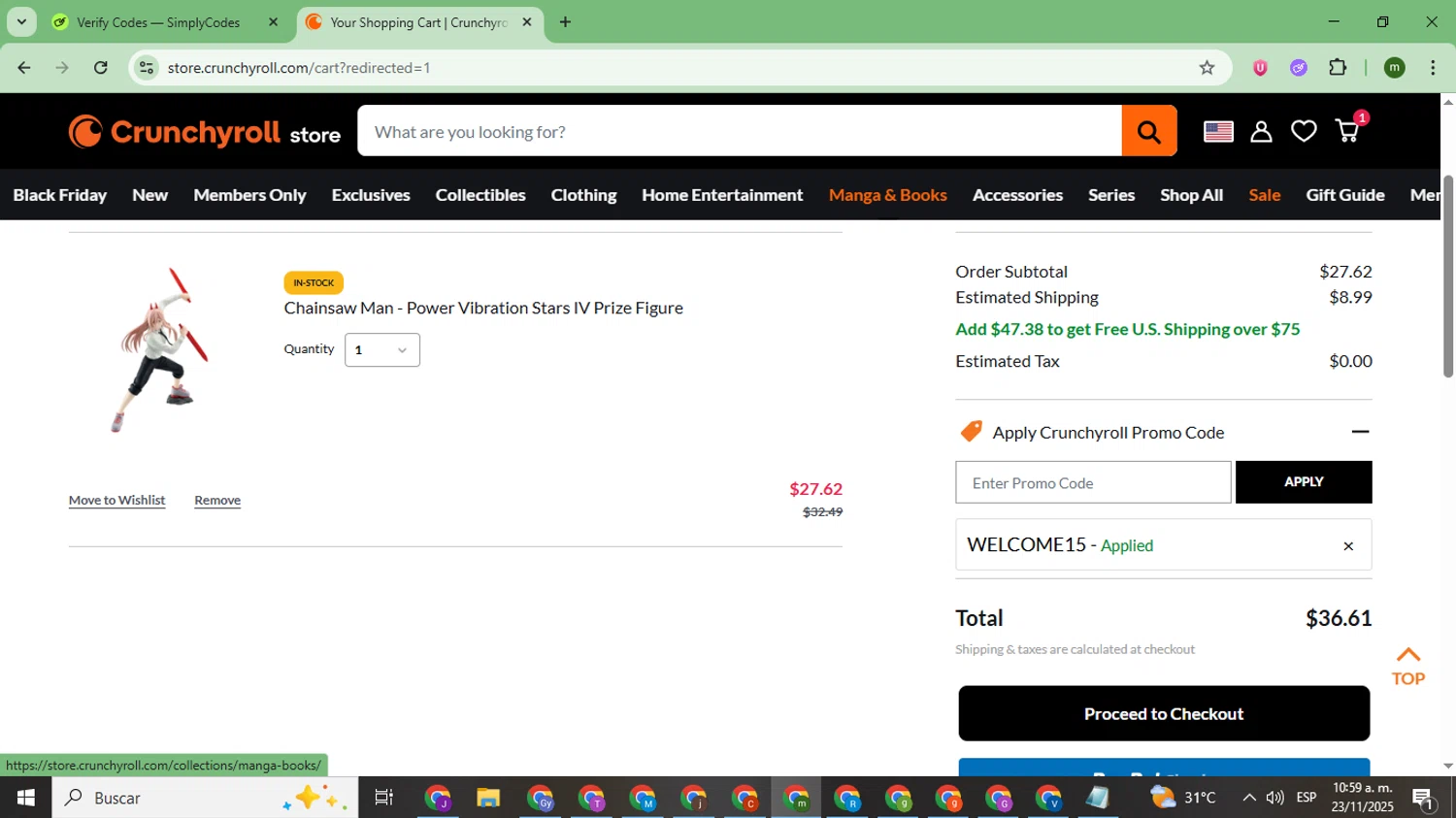The width and height of the screenshot is (1456, 818).
Task: Open the taskbar weather widget showing 31°C
Action: point(1183,798)
